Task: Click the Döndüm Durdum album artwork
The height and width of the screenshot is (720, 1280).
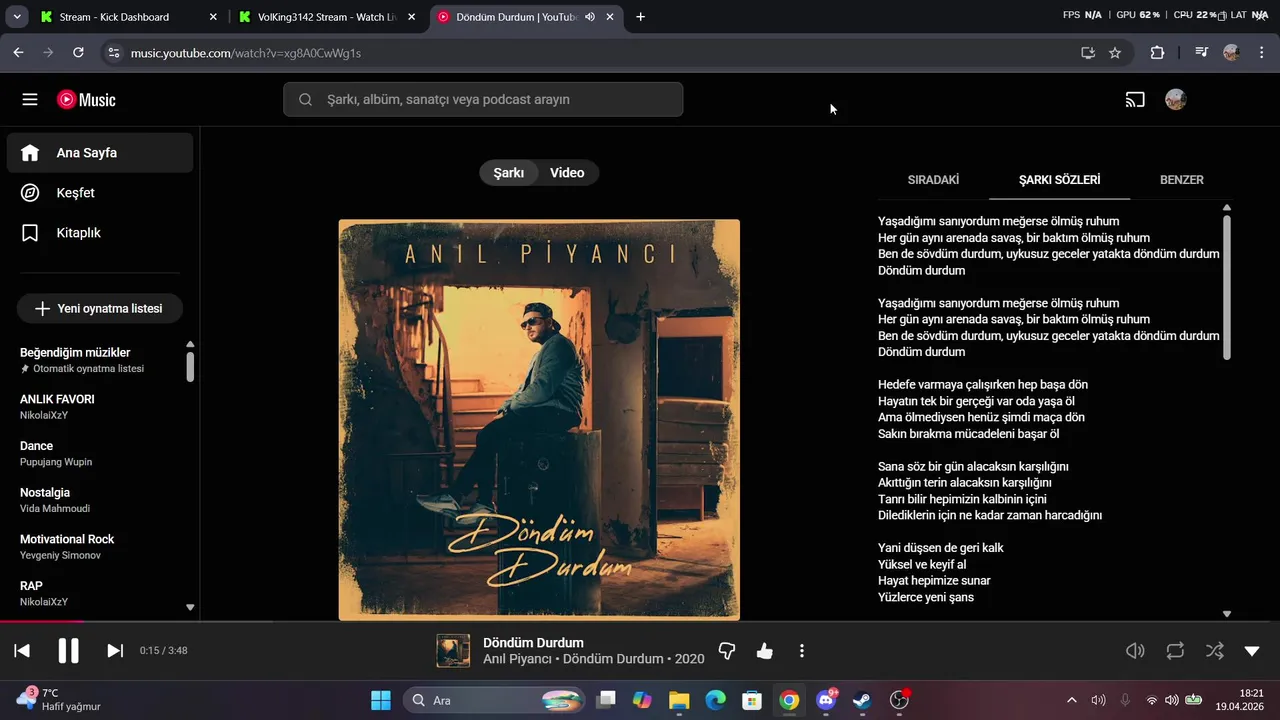Action: tap(539, 420)
